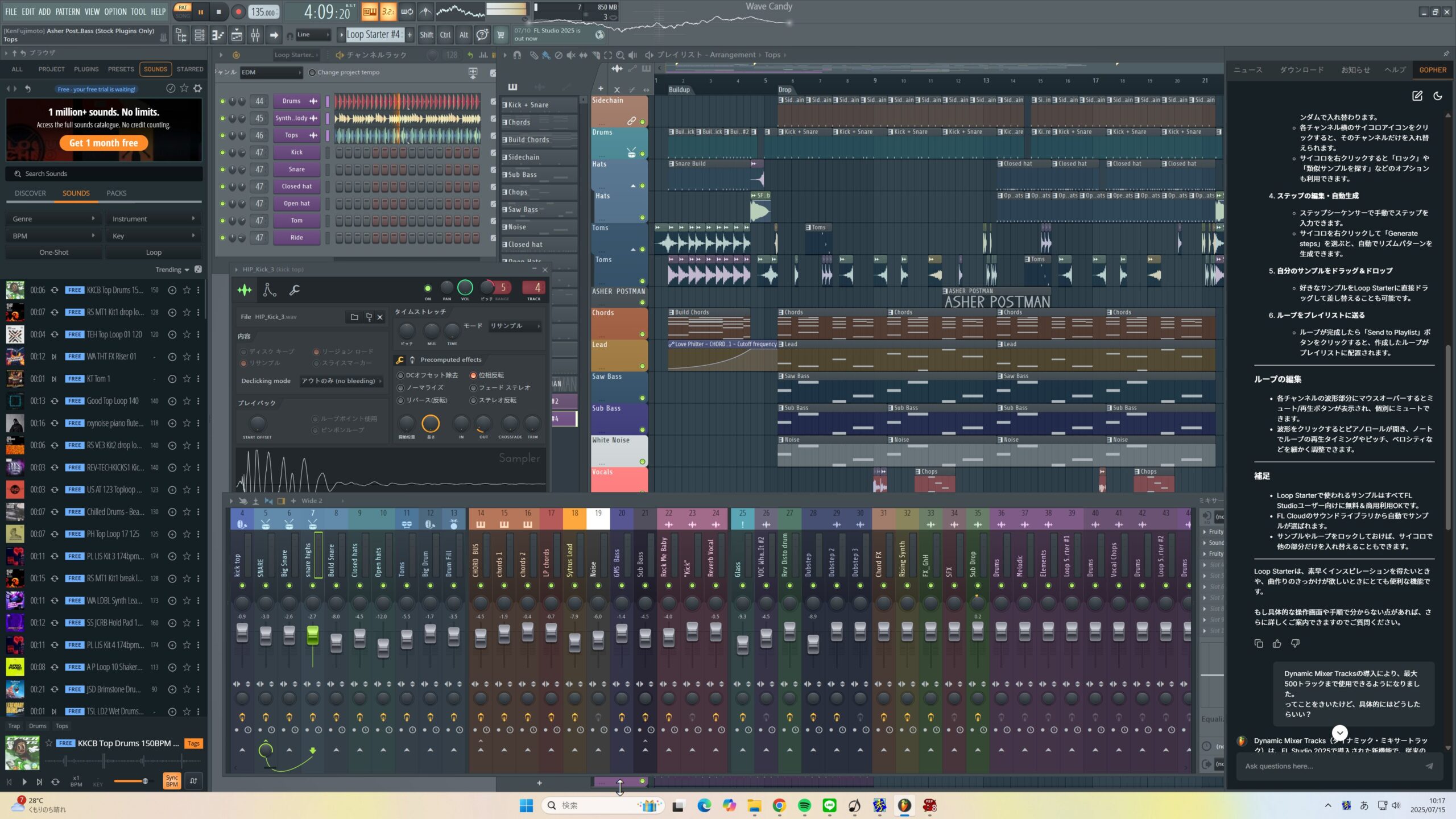Viewport: 1456px width, 819px height.
Task: Toggle the countdown before recording button
Action: pos(388,11)
